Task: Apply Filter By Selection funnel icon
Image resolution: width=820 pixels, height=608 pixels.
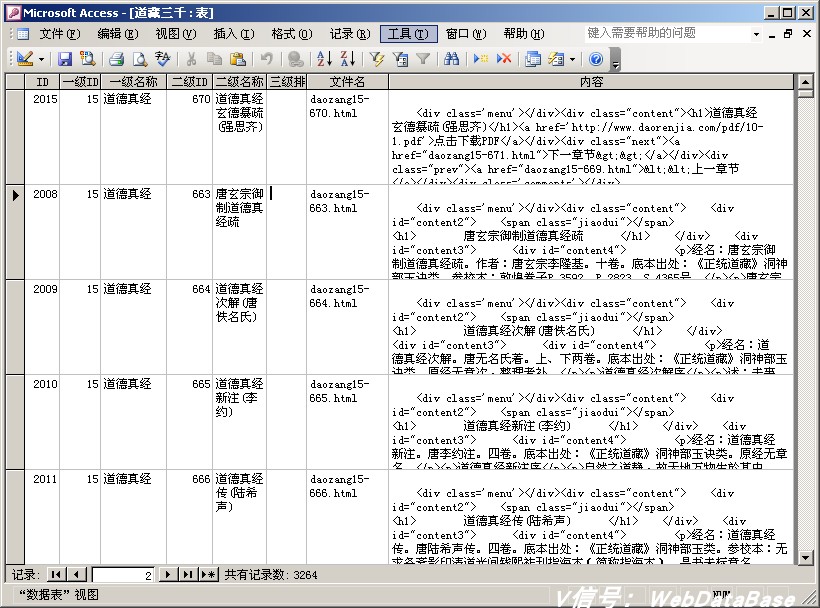Action: point(377,59)
